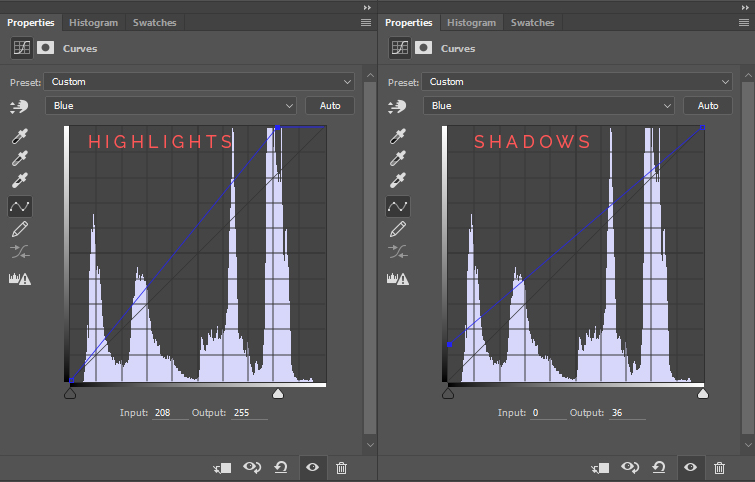755x482 pixels.
Task: Clip adjustment to layer in right panel
Action: [x=600, y=468]
